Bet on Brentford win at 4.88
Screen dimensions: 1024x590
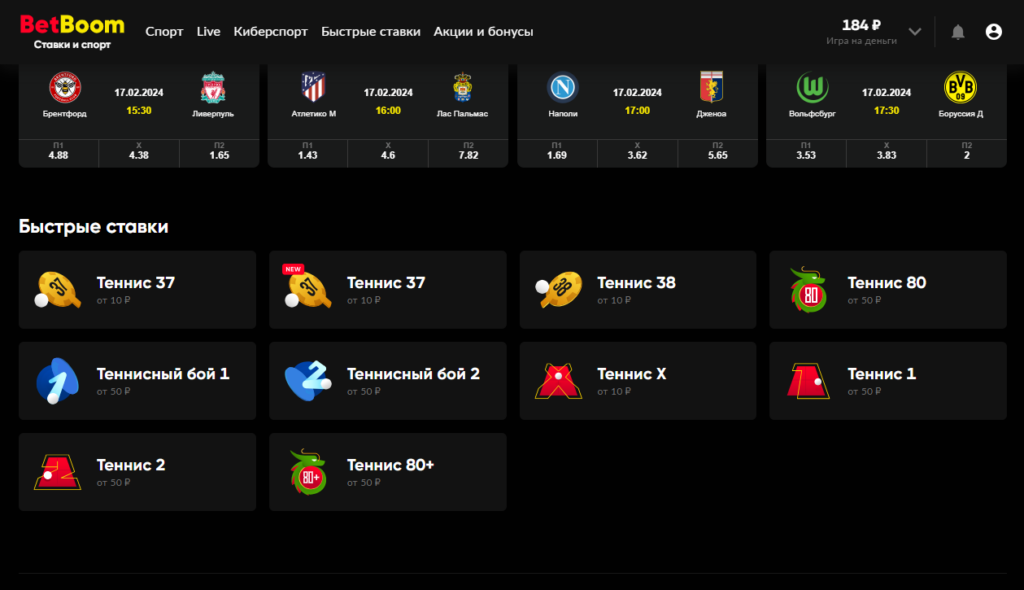58,153
